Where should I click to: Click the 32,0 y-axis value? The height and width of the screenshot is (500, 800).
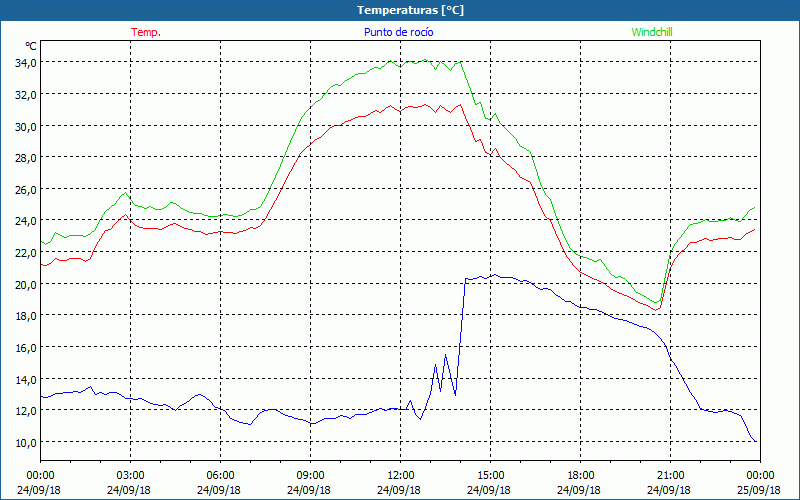tap(25, 94)
